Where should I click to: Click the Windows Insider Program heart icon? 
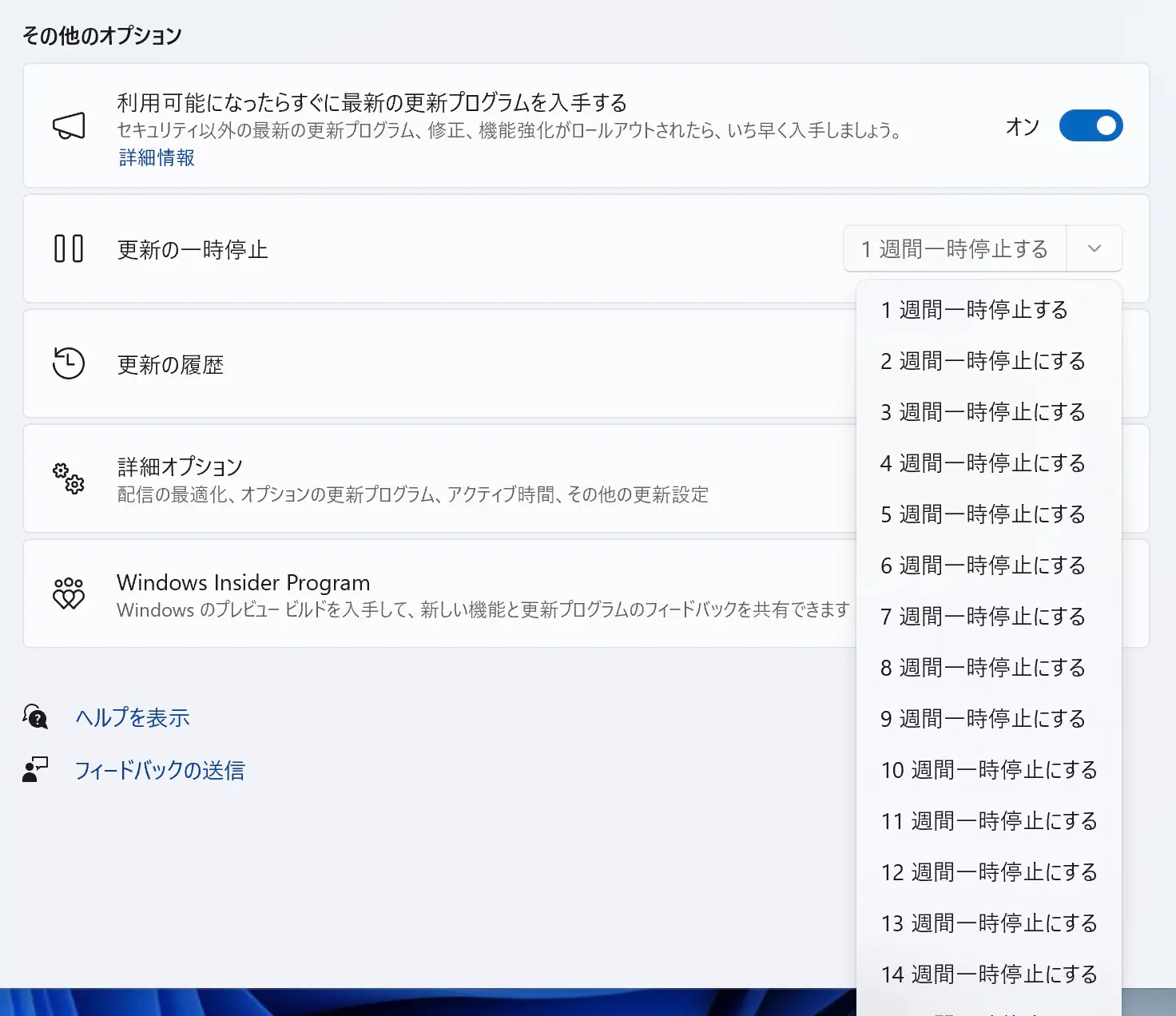(70, 593)
